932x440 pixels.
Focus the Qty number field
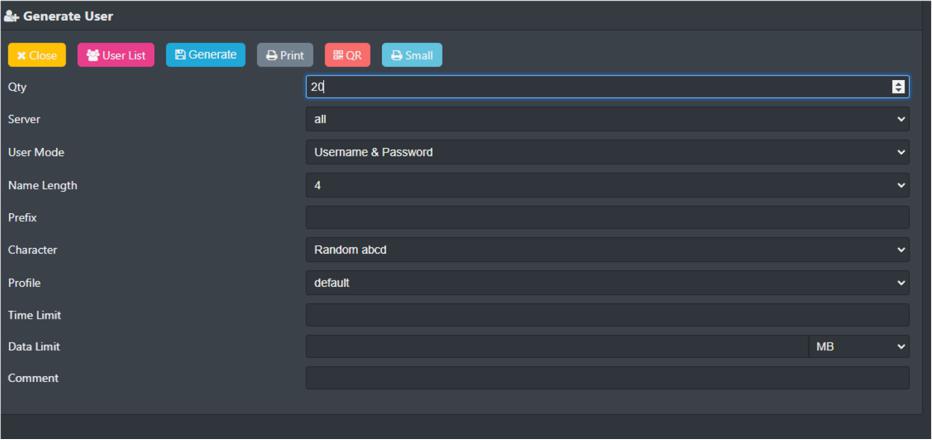597,87
